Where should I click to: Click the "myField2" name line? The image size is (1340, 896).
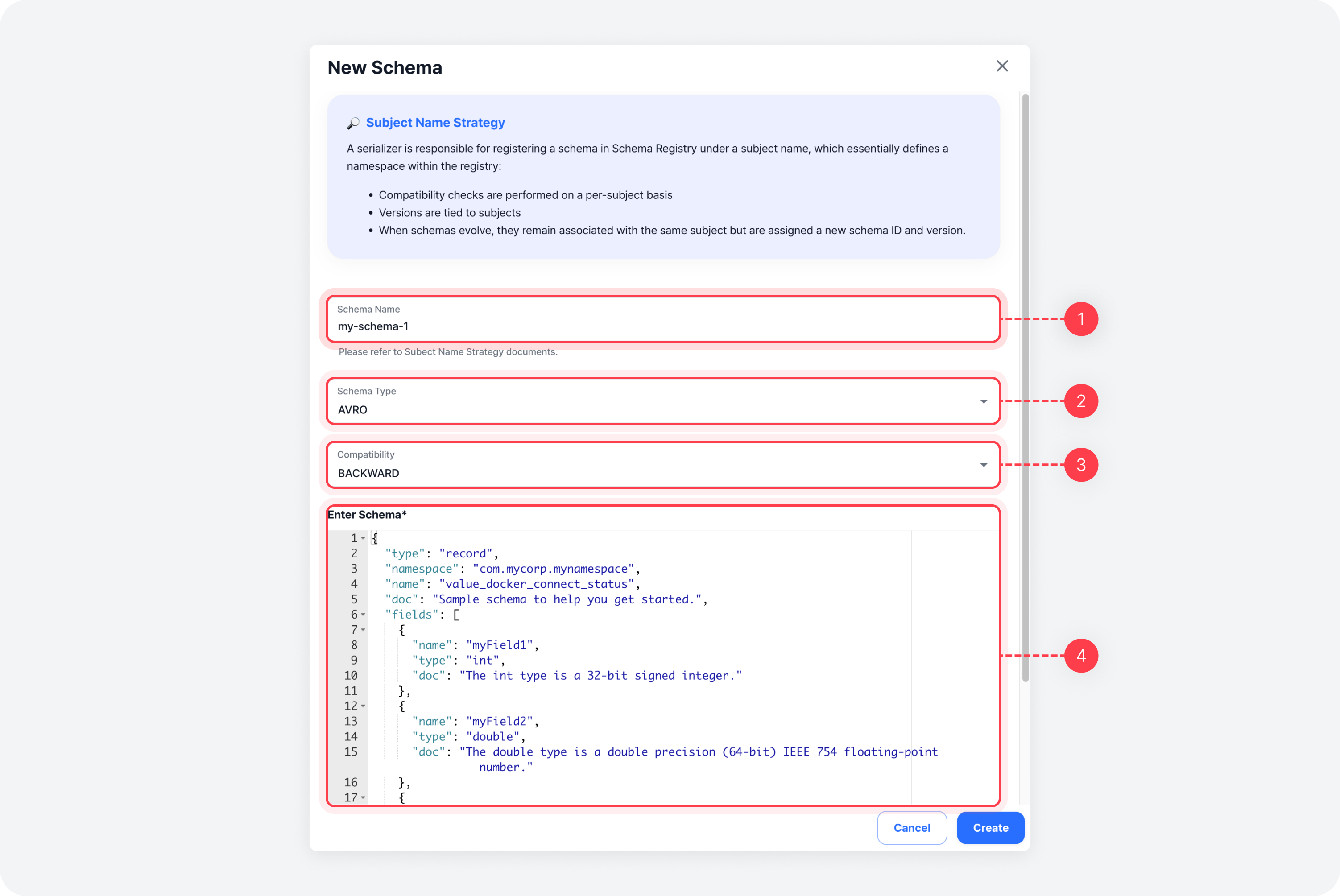[x=476, y=722]
